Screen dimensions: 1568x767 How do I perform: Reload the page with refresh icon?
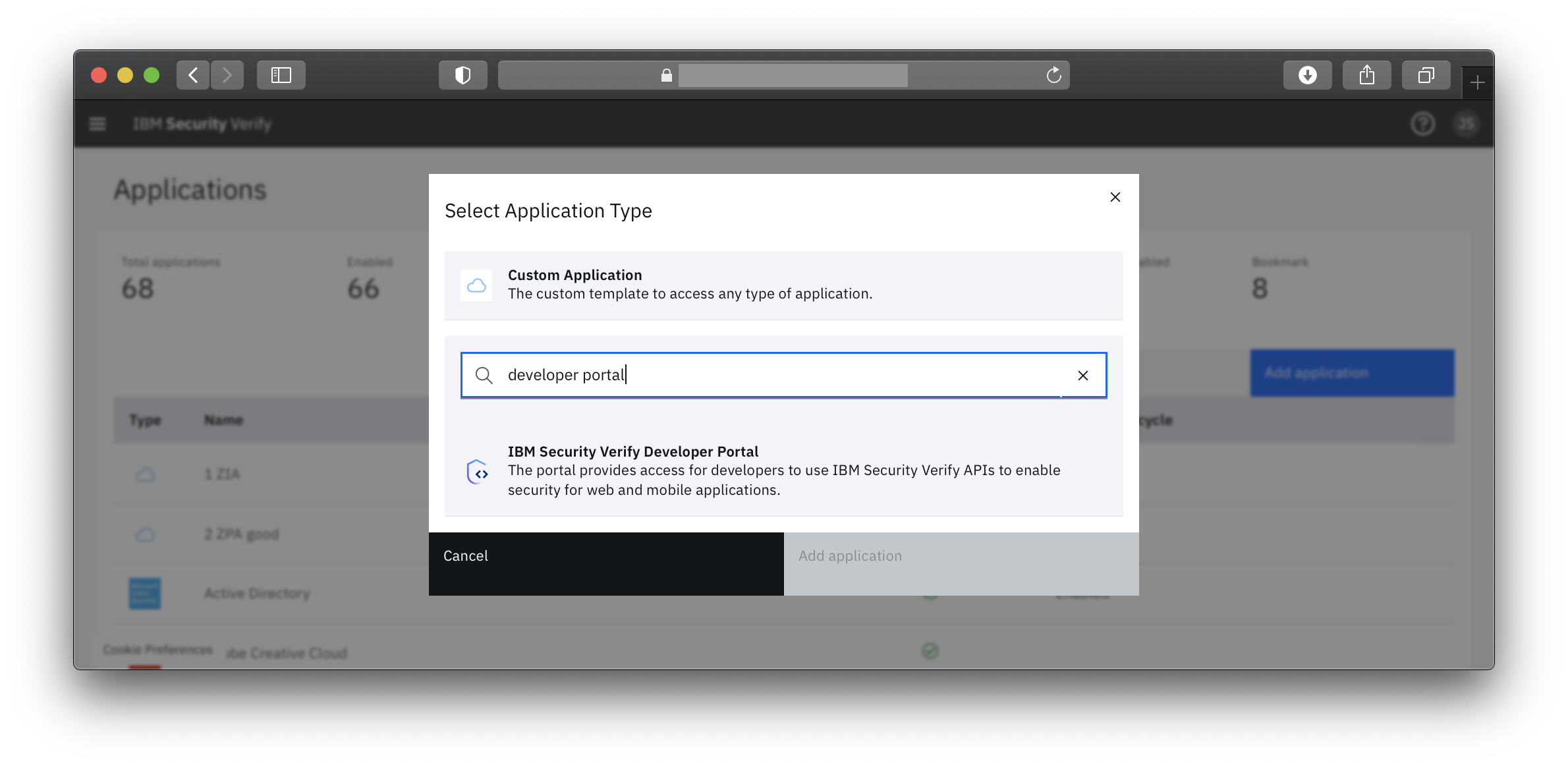(1053, 75)
